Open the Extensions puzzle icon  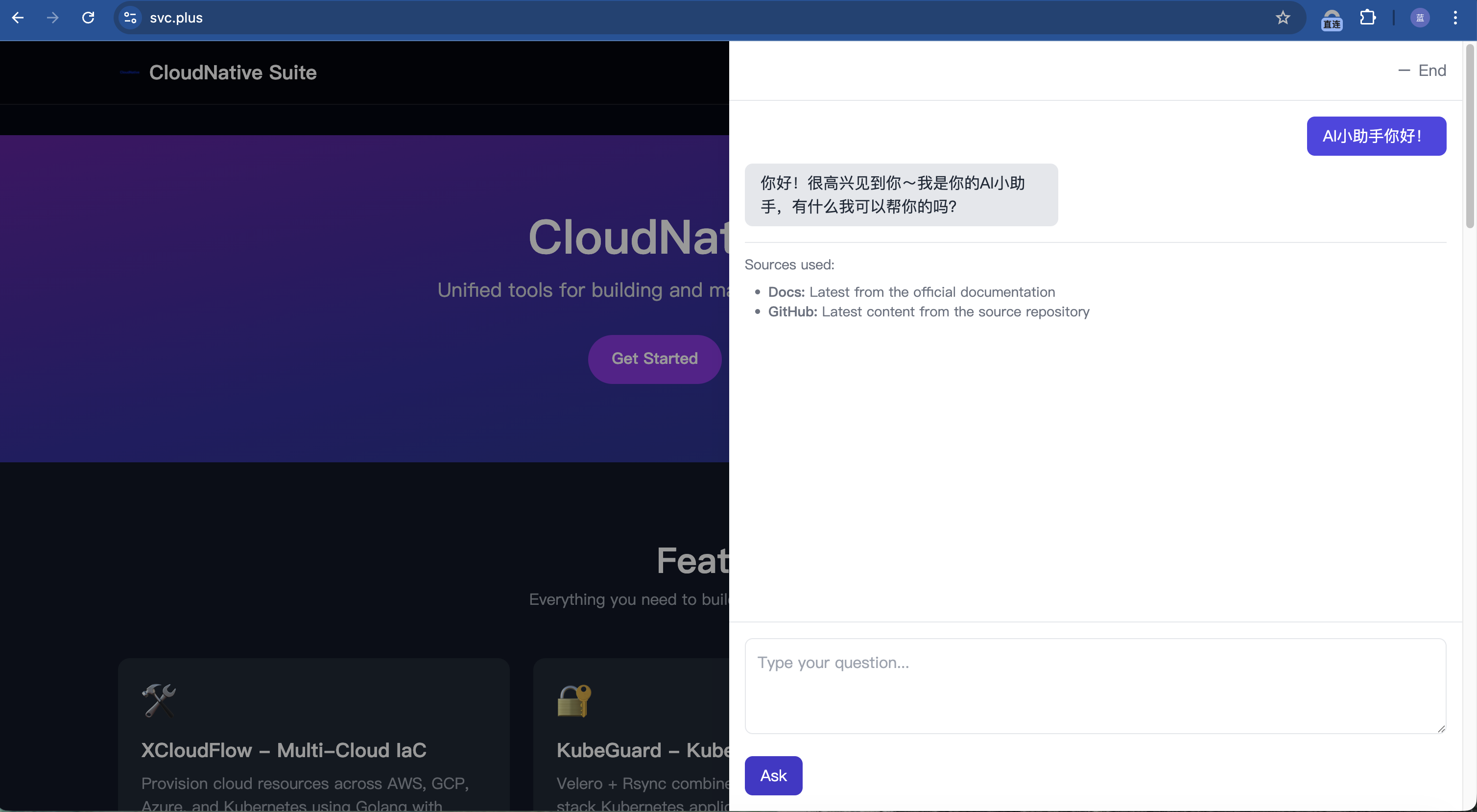click(1367, 18)
